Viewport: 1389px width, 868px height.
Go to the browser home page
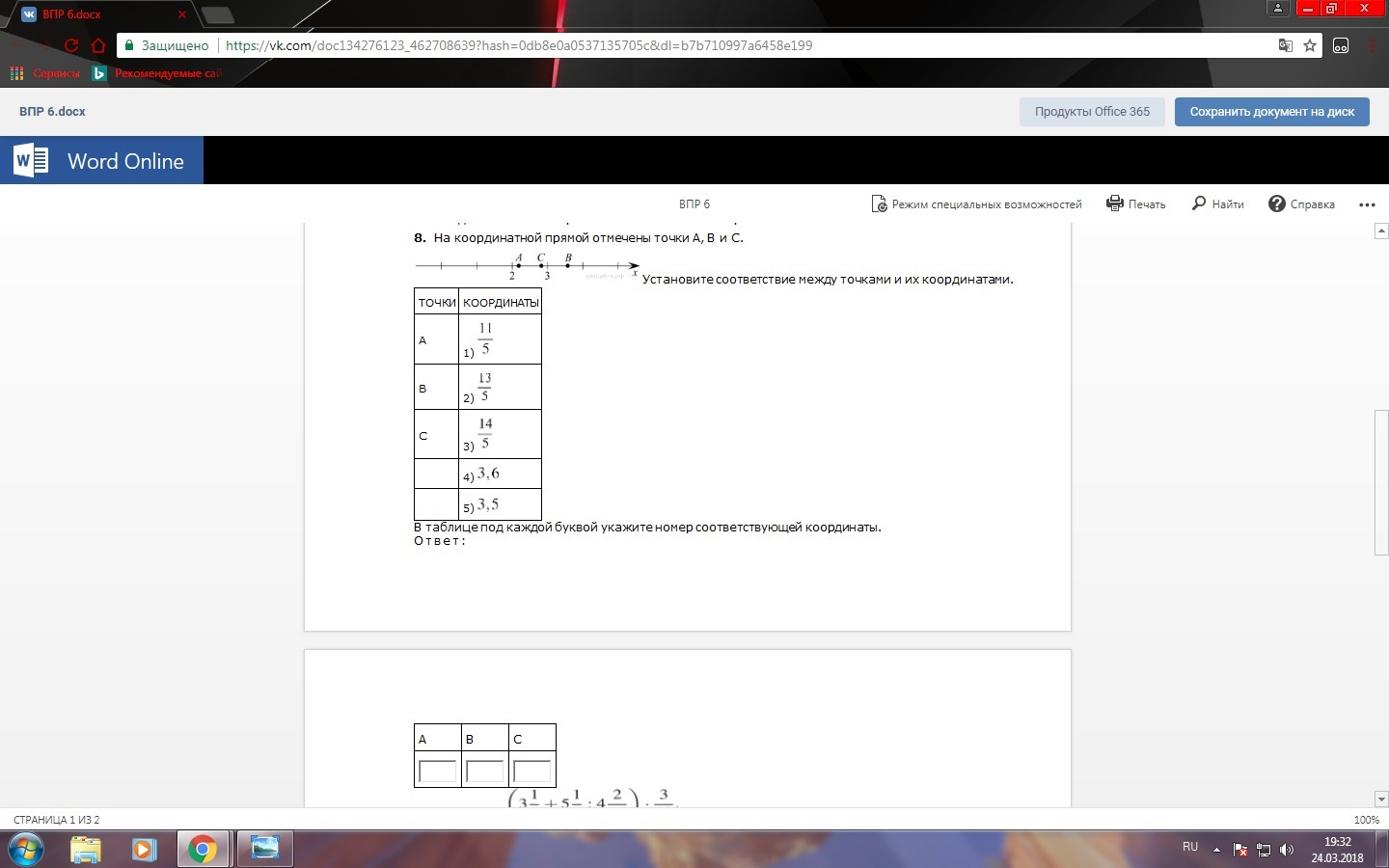[x=97, y=45]
